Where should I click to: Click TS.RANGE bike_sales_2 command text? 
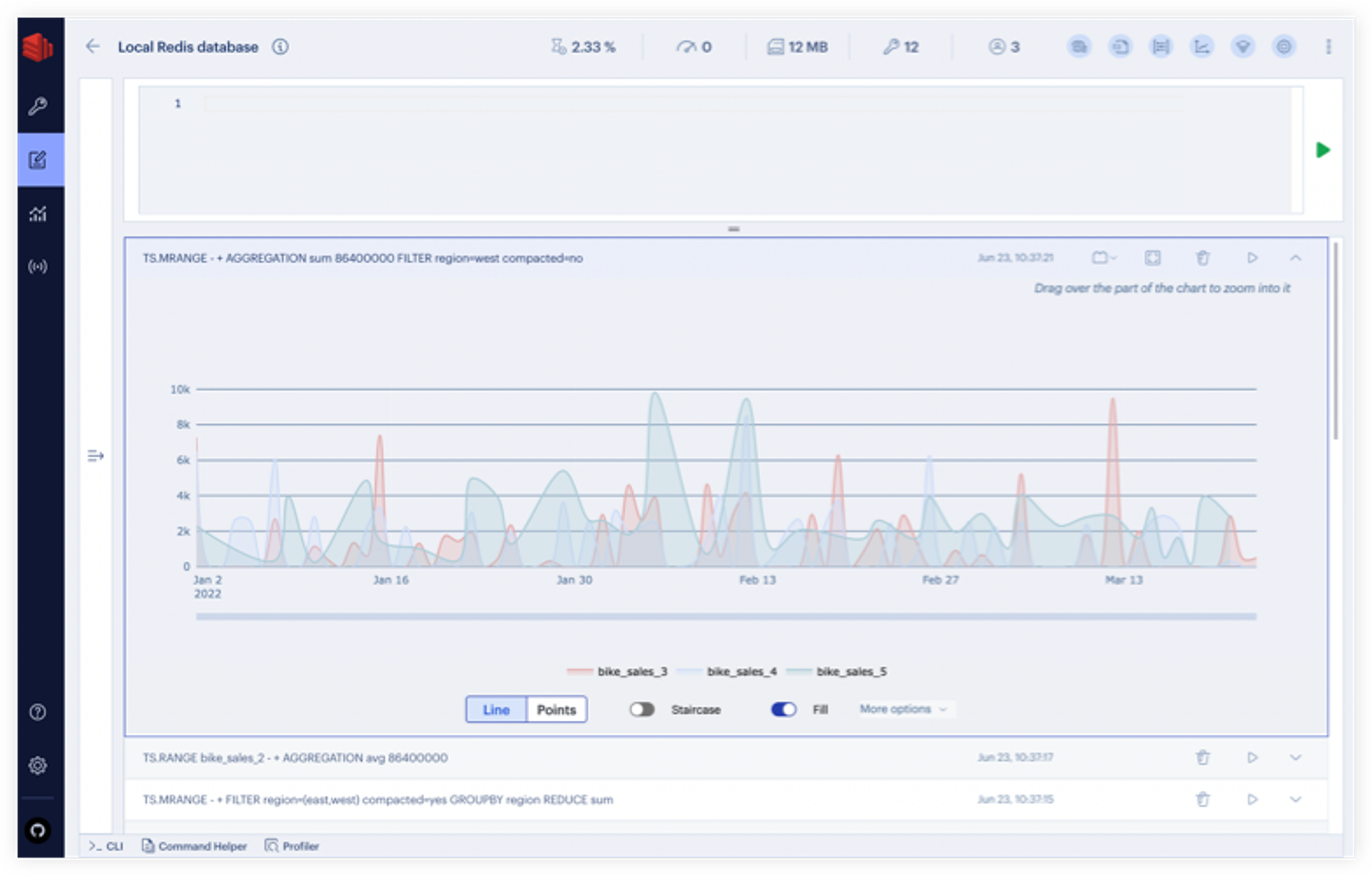pos(294,758)
